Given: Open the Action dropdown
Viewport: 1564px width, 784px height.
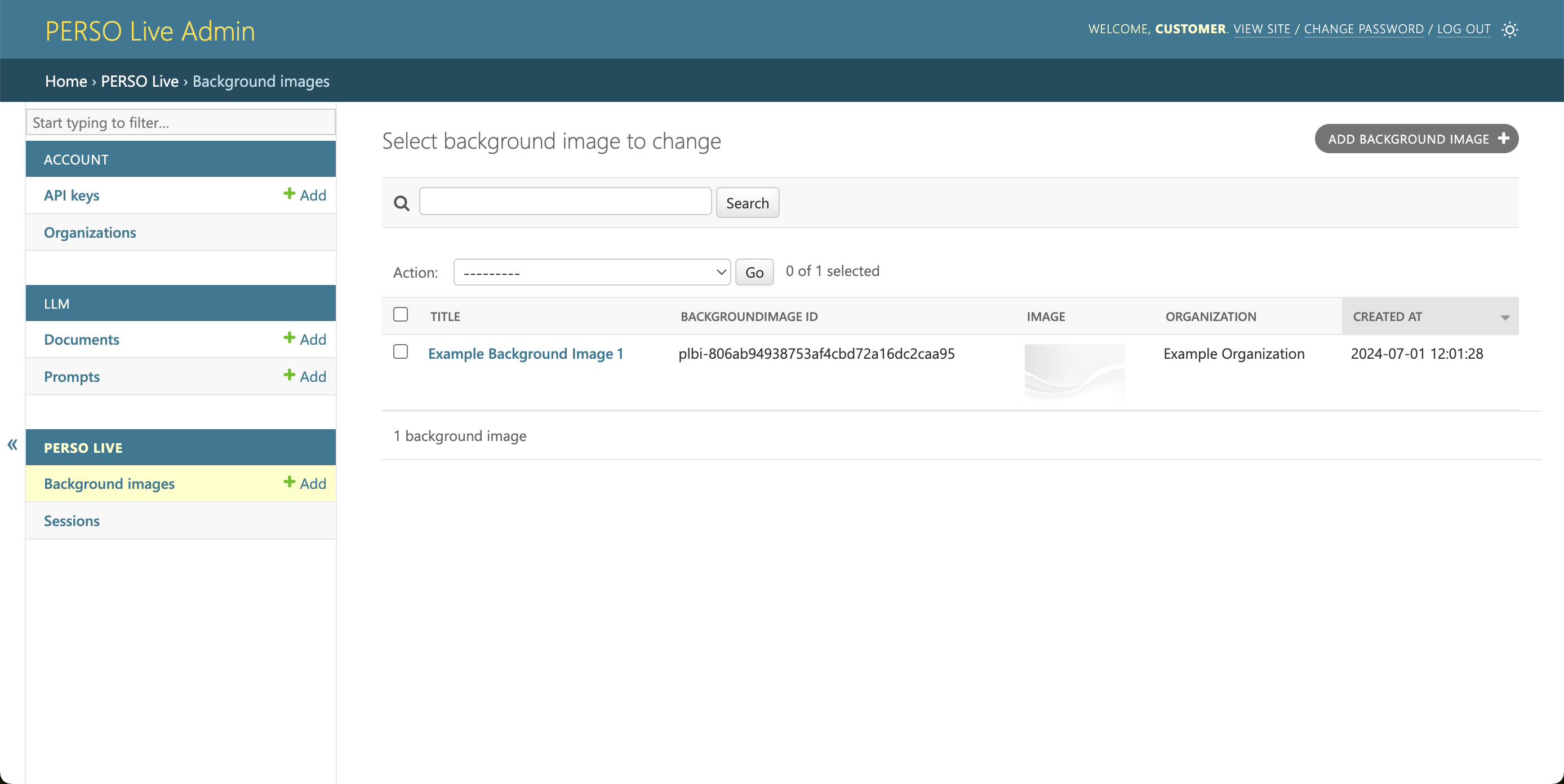Looking at the screenshot, I should pyautogui.click(x=592, y=272).
